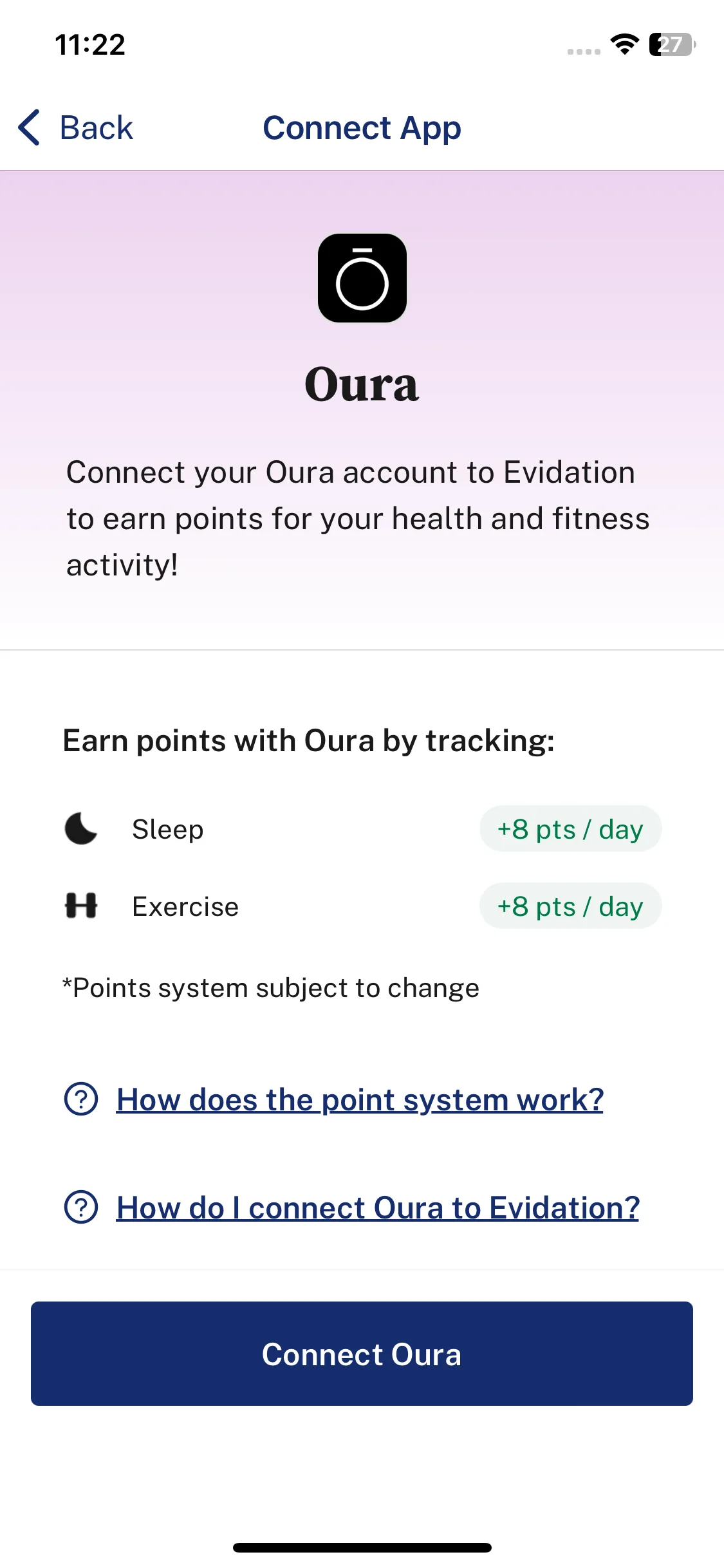
Task: Tap the Wi-Fi status icon
Action: 624,44
